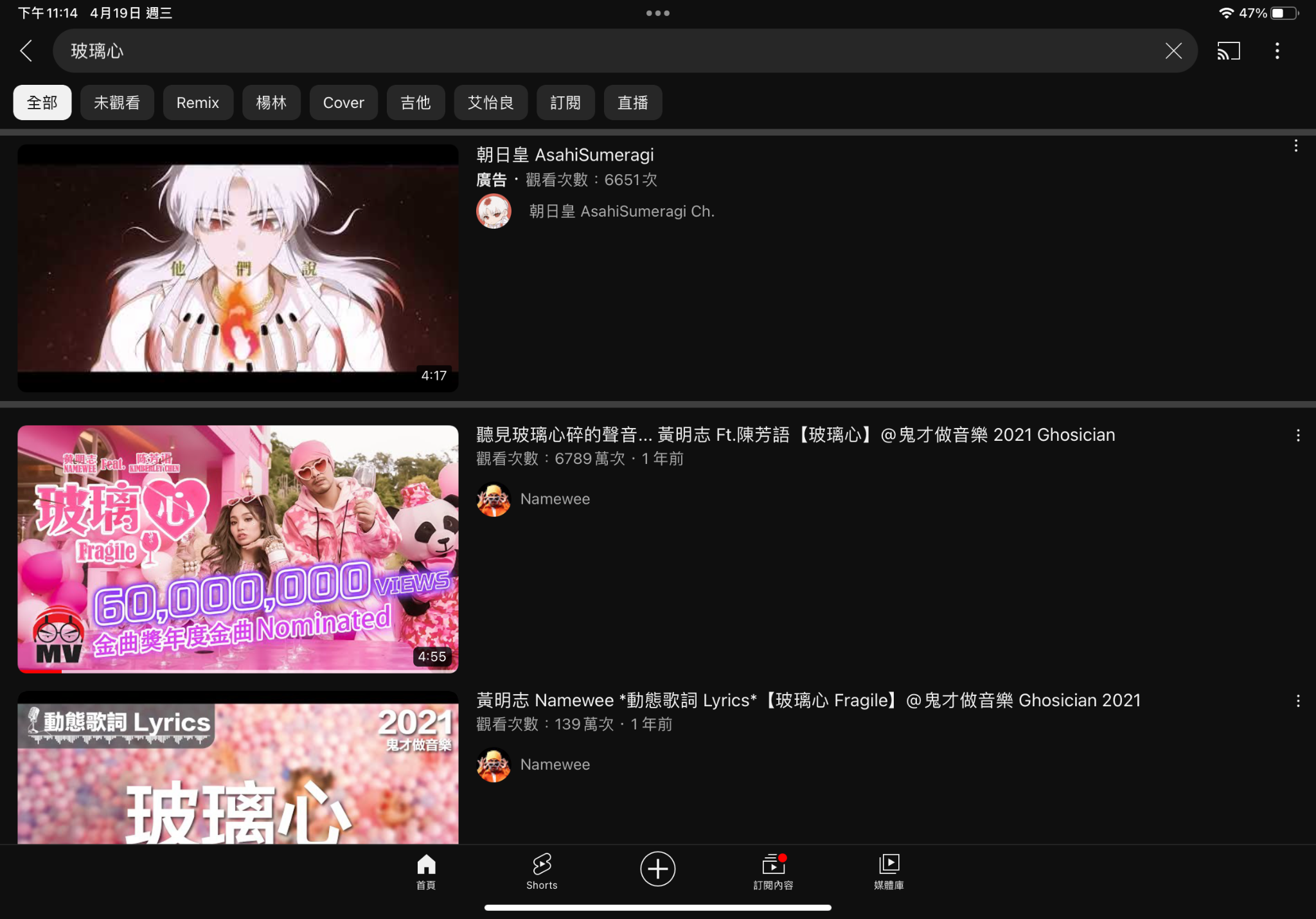1316x919 pixels.
Task: Open options for the AsahiSumeragi ad
Action: (x=1295, y=146)
